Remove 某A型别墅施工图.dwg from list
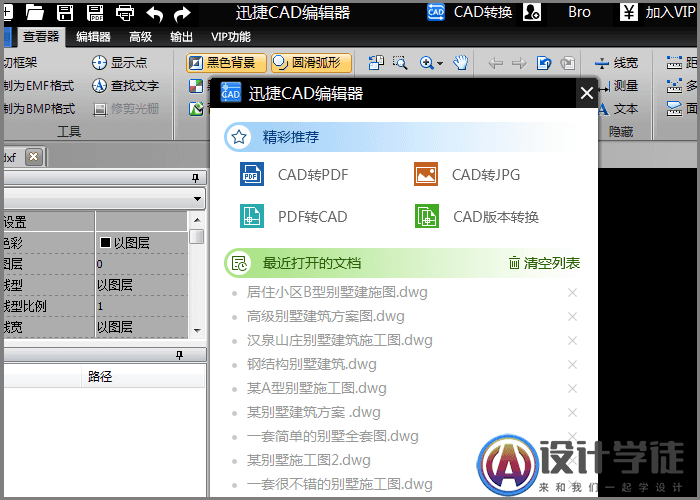The image size is (700, 500). pos(572,388)
